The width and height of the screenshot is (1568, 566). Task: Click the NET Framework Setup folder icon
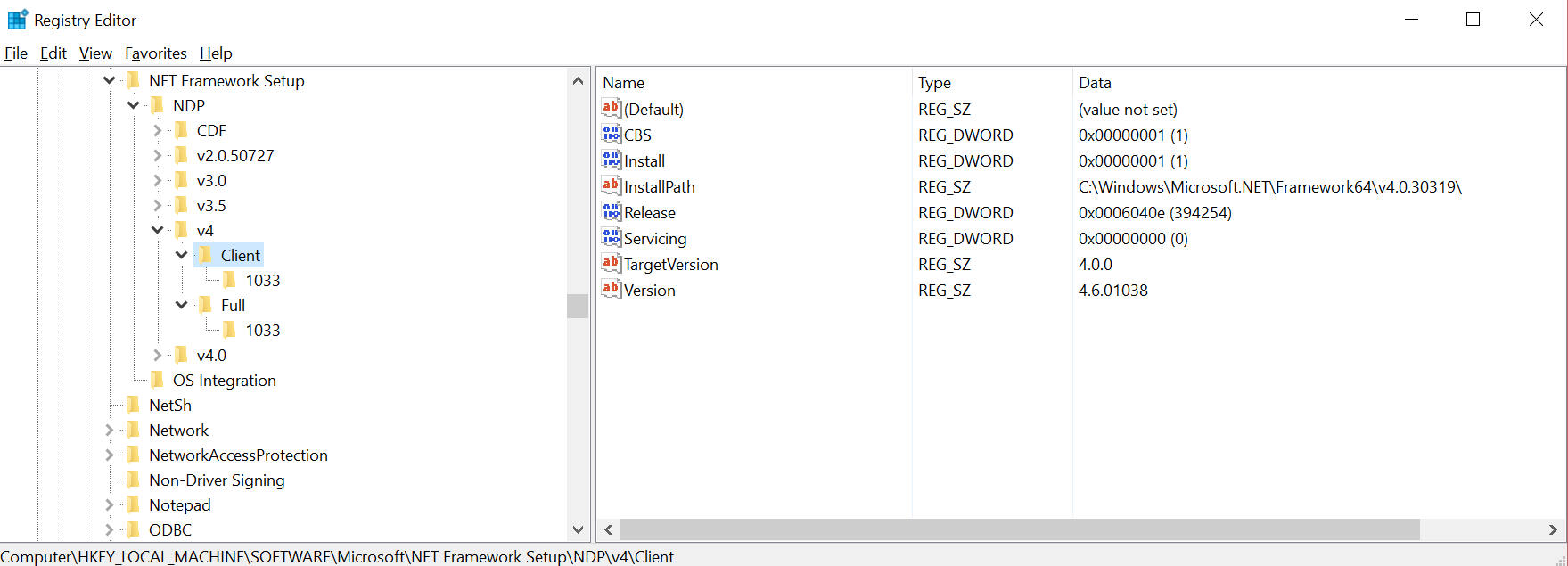tap(134, 80)
